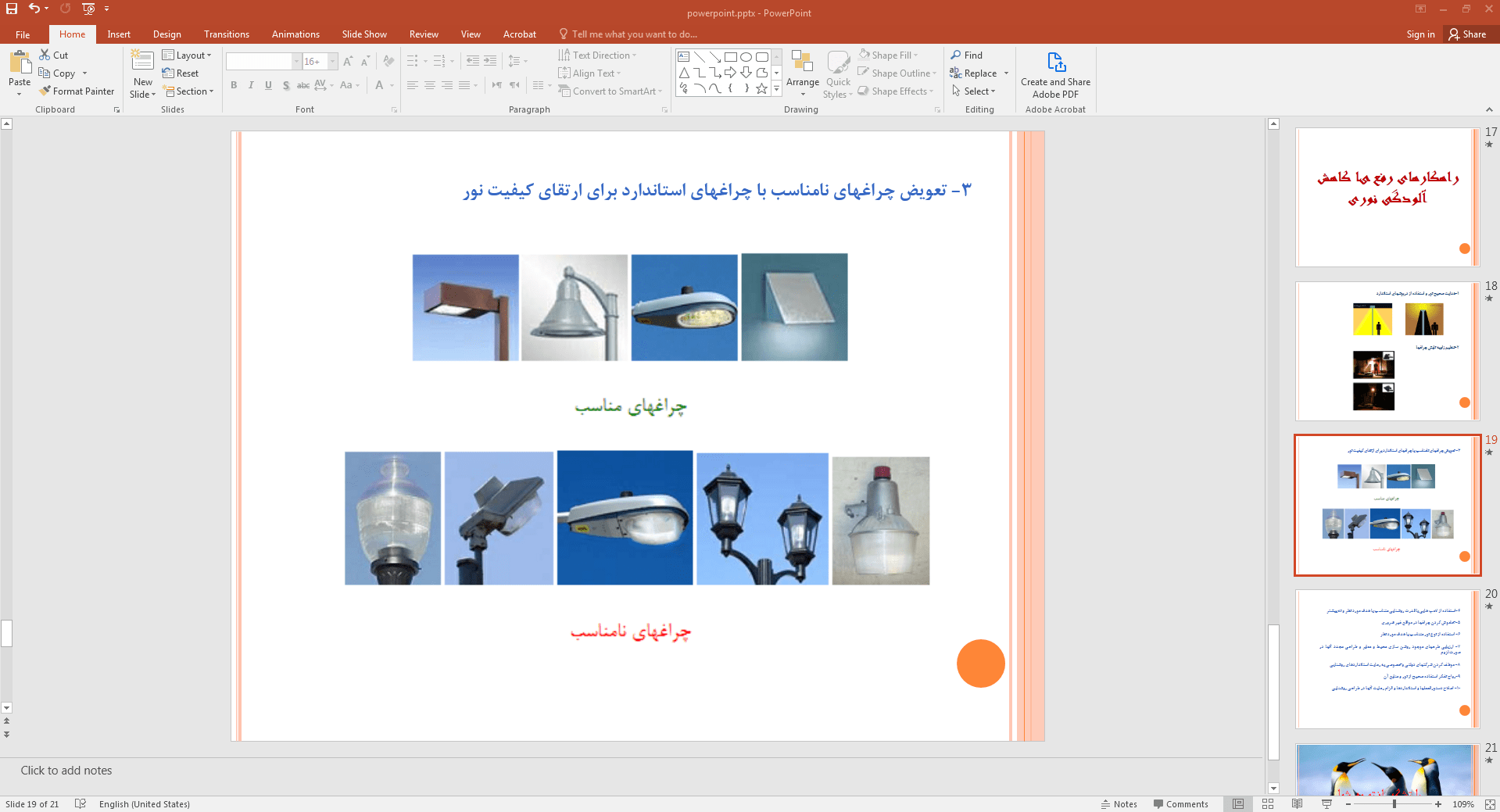Switch to Reading View icon

click(1298, 804)
